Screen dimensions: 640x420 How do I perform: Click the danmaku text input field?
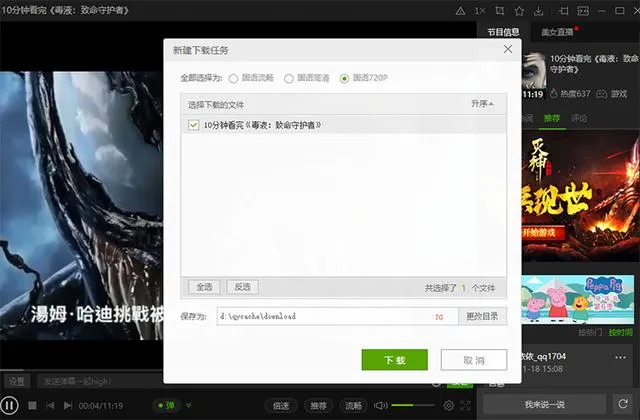pyautogui.click(x=100, y=382)
